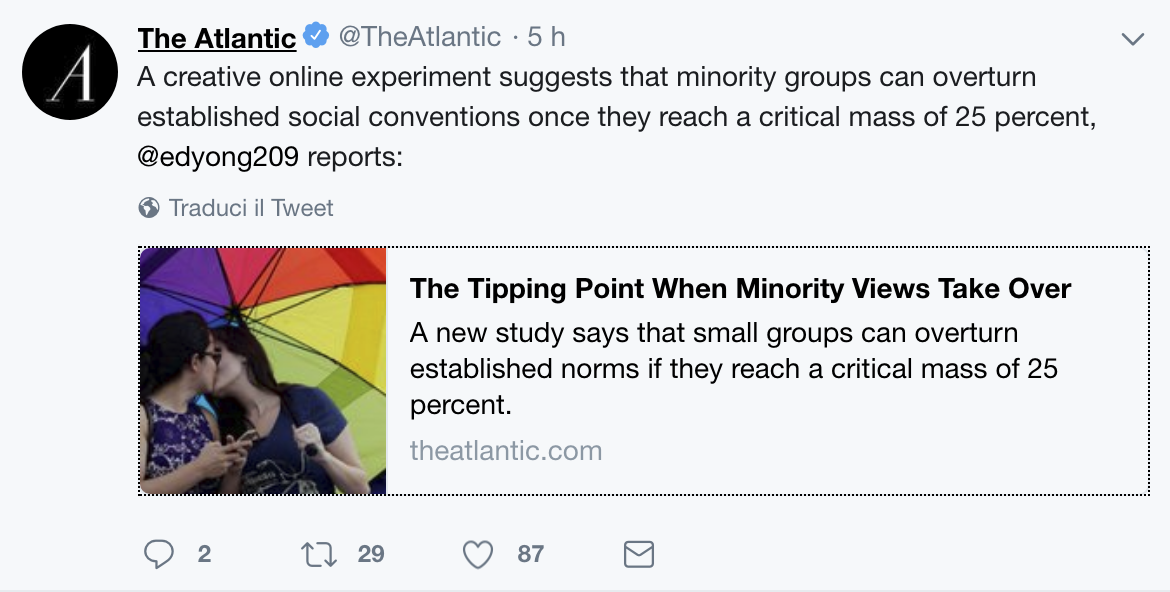Open The Atlantic account name link
1170x592 pixels.
coord(217,38)
